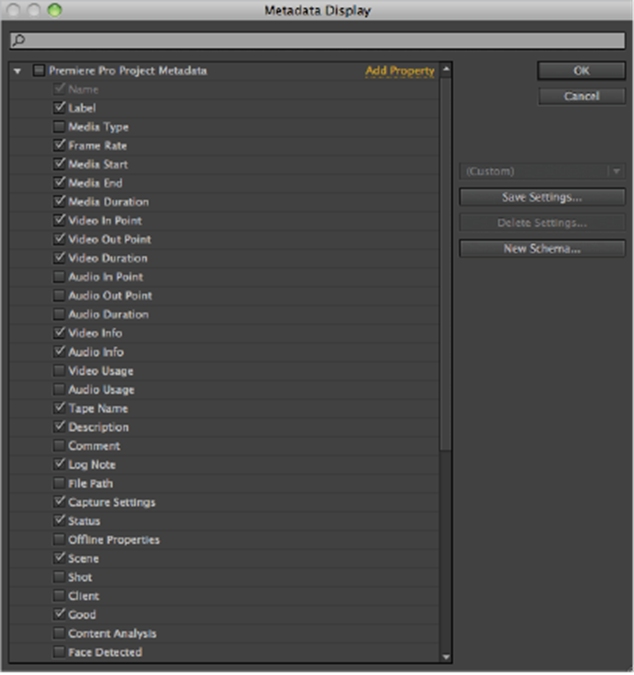Screen dimensions: 634x675
Task: Enable the Offline Properties checkbox
Action: point(59,540)
